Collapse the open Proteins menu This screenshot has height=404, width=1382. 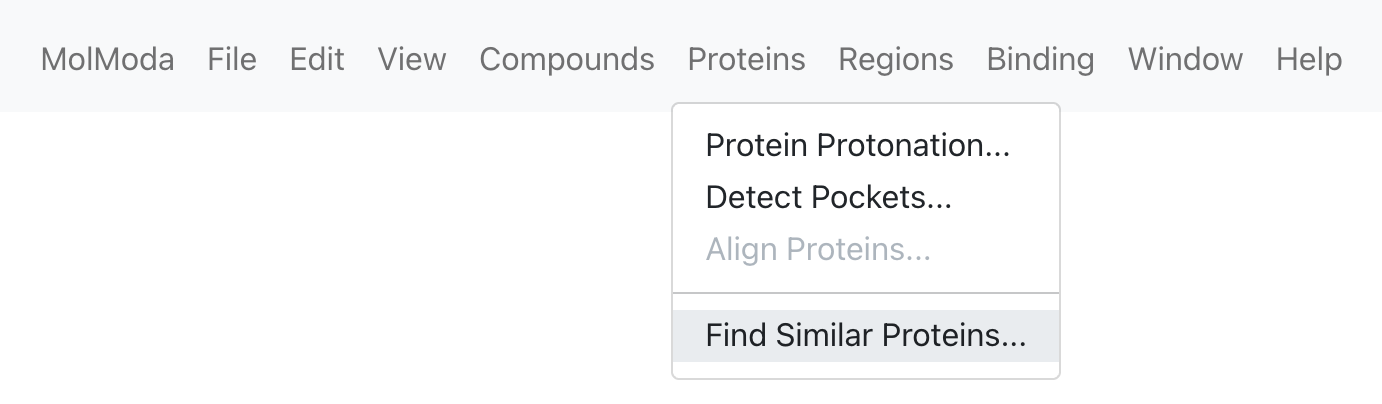(746, 59)
